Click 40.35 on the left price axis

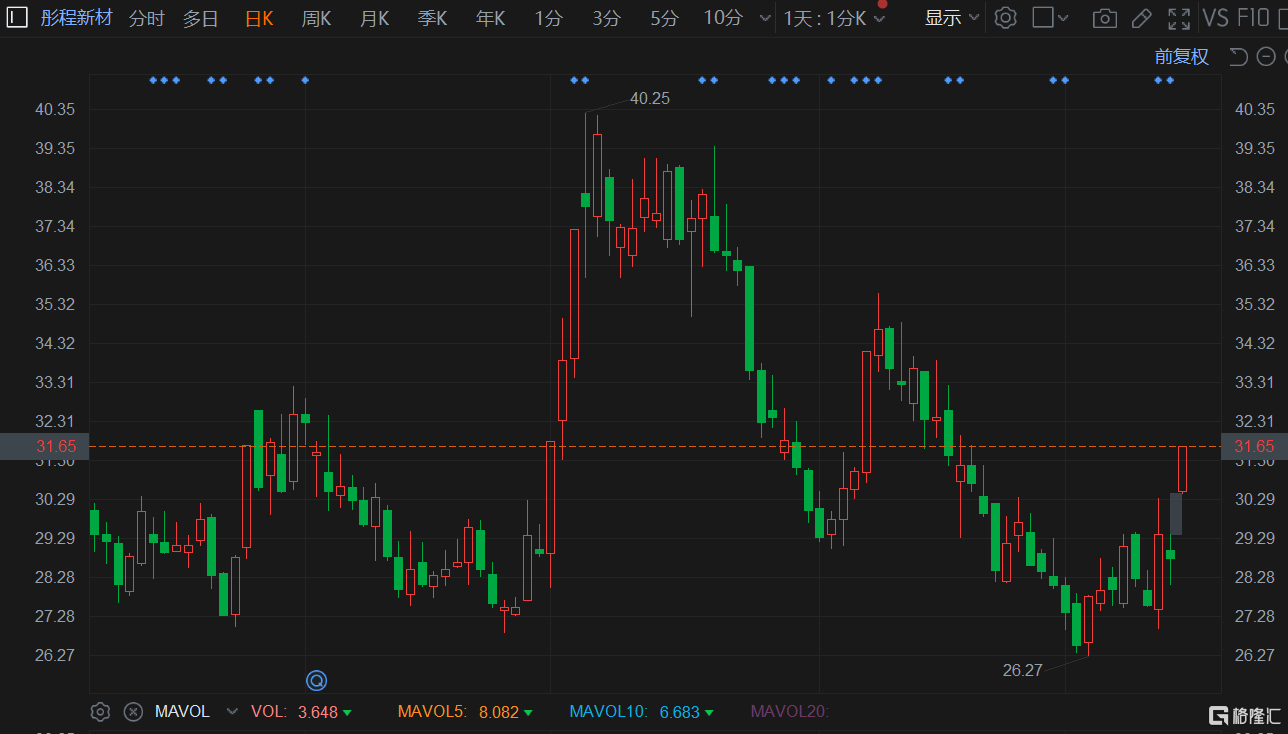point(55,109)
